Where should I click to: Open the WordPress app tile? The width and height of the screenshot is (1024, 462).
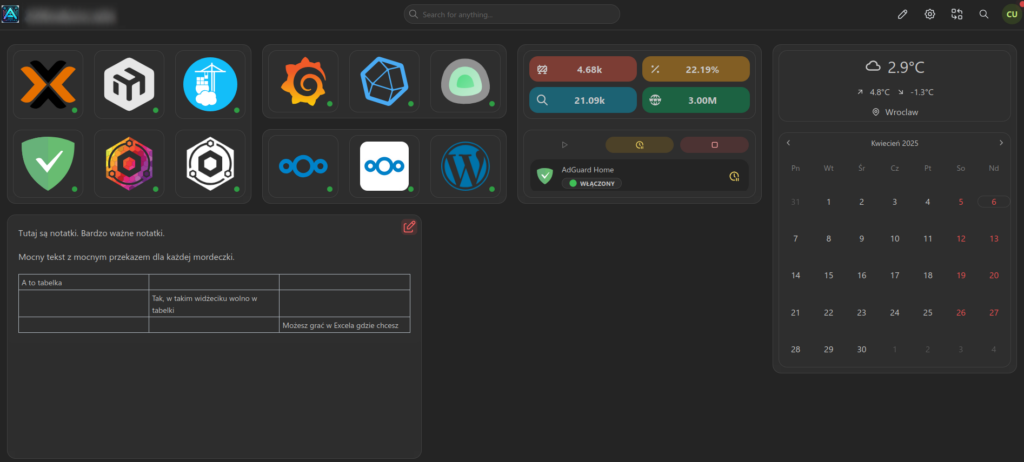pyautogui.click(x=465, y=166)
